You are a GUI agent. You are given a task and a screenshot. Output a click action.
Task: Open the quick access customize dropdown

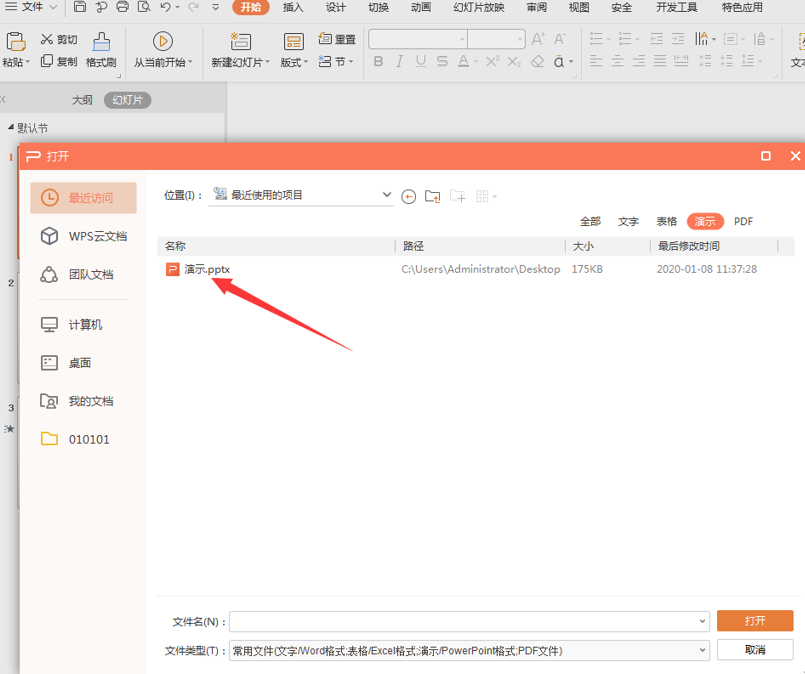[216, 7]
